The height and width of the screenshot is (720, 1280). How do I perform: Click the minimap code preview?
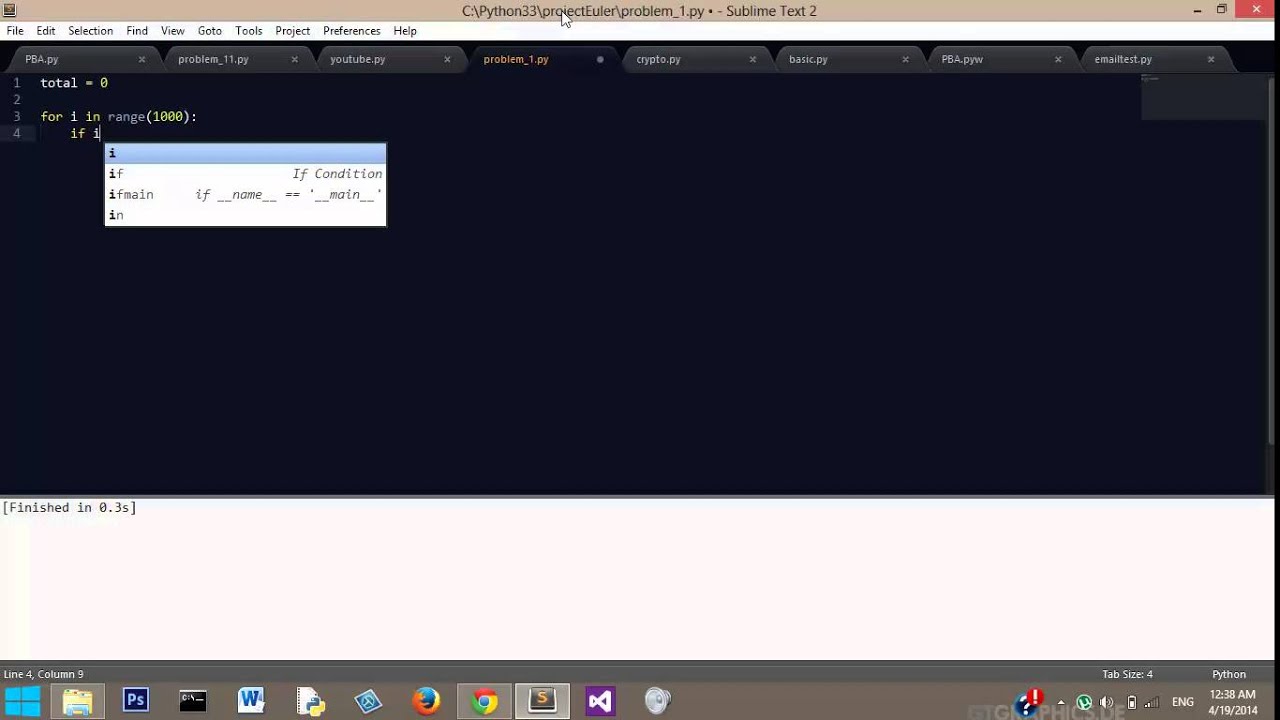coord(1203,97)
